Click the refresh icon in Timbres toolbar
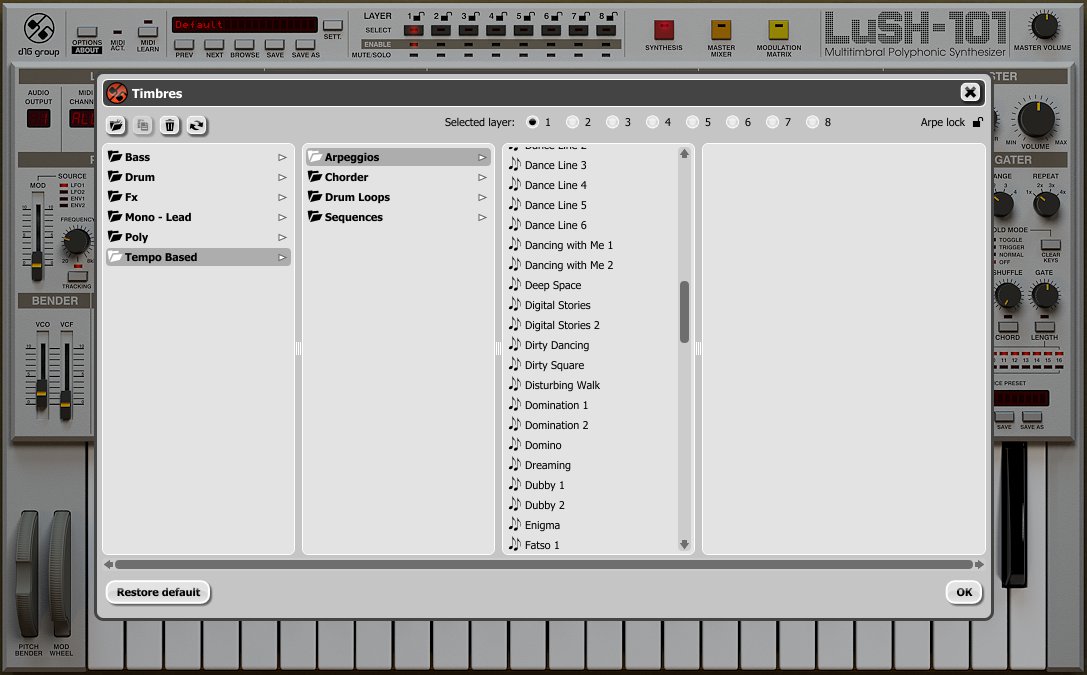The width and height of the screenshot is (1087, 675). (197, 125)
